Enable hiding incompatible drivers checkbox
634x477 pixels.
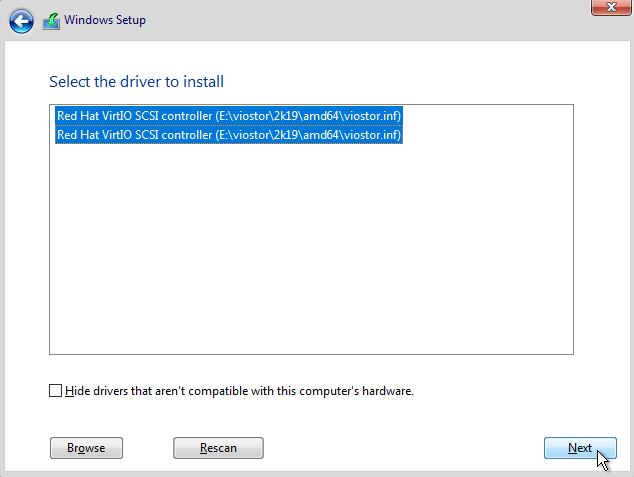[55, 390]
